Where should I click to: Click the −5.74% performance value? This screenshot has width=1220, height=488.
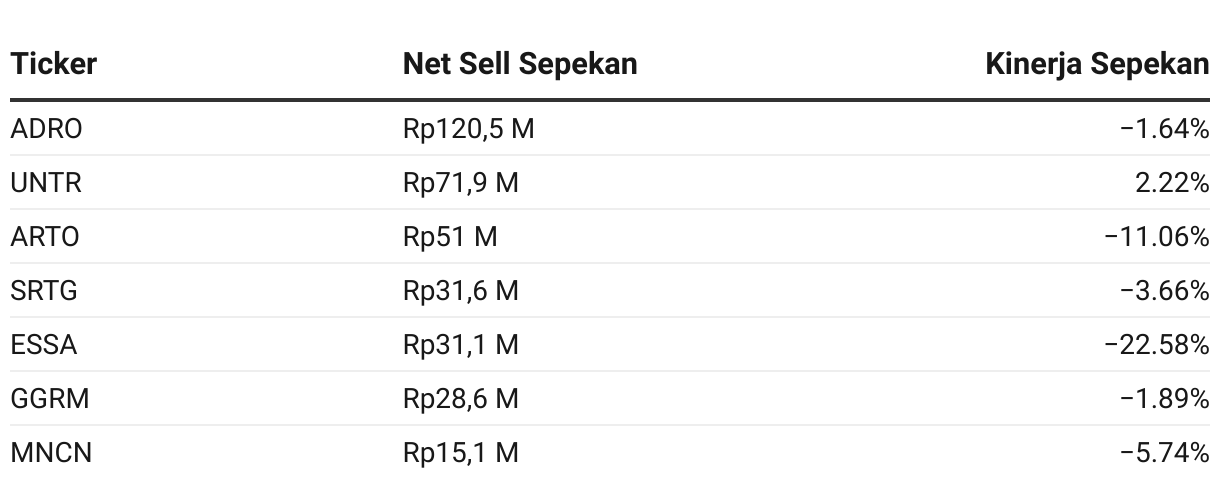[x=1165, y=453]
